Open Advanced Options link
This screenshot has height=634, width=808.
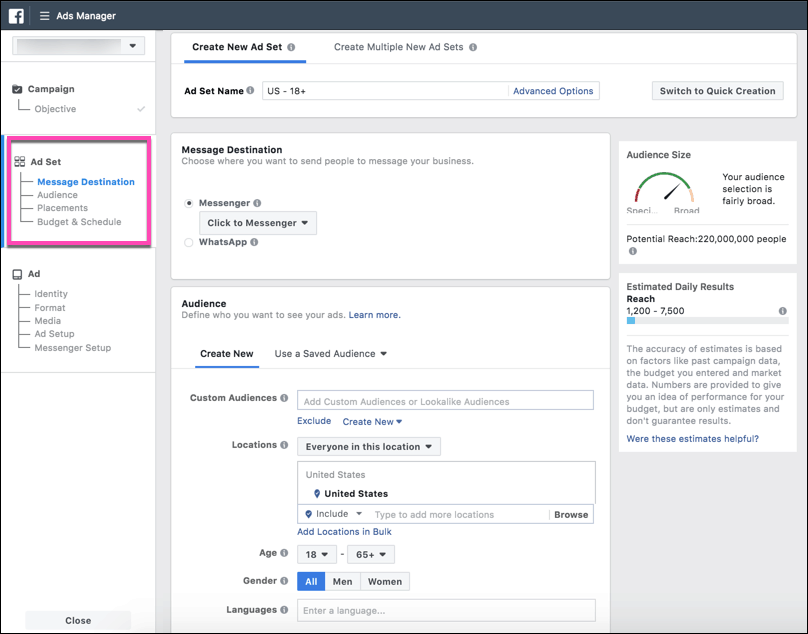click(553, 91)
